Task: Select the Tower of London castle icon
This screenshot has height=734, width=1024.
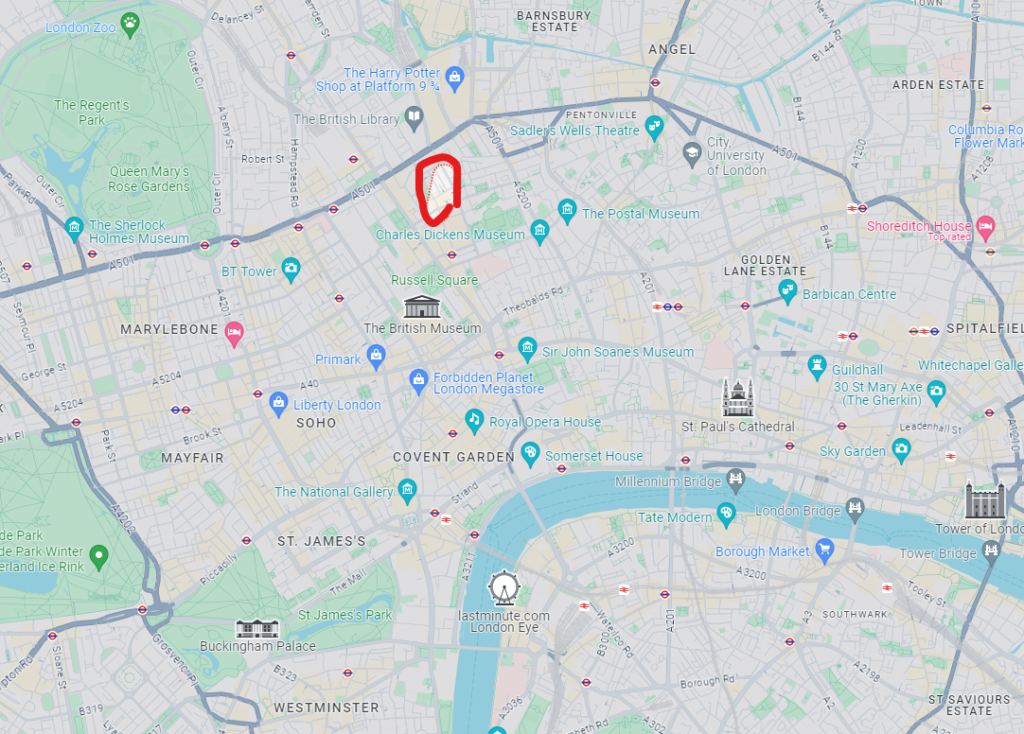Action: click(x=985, y=500)
